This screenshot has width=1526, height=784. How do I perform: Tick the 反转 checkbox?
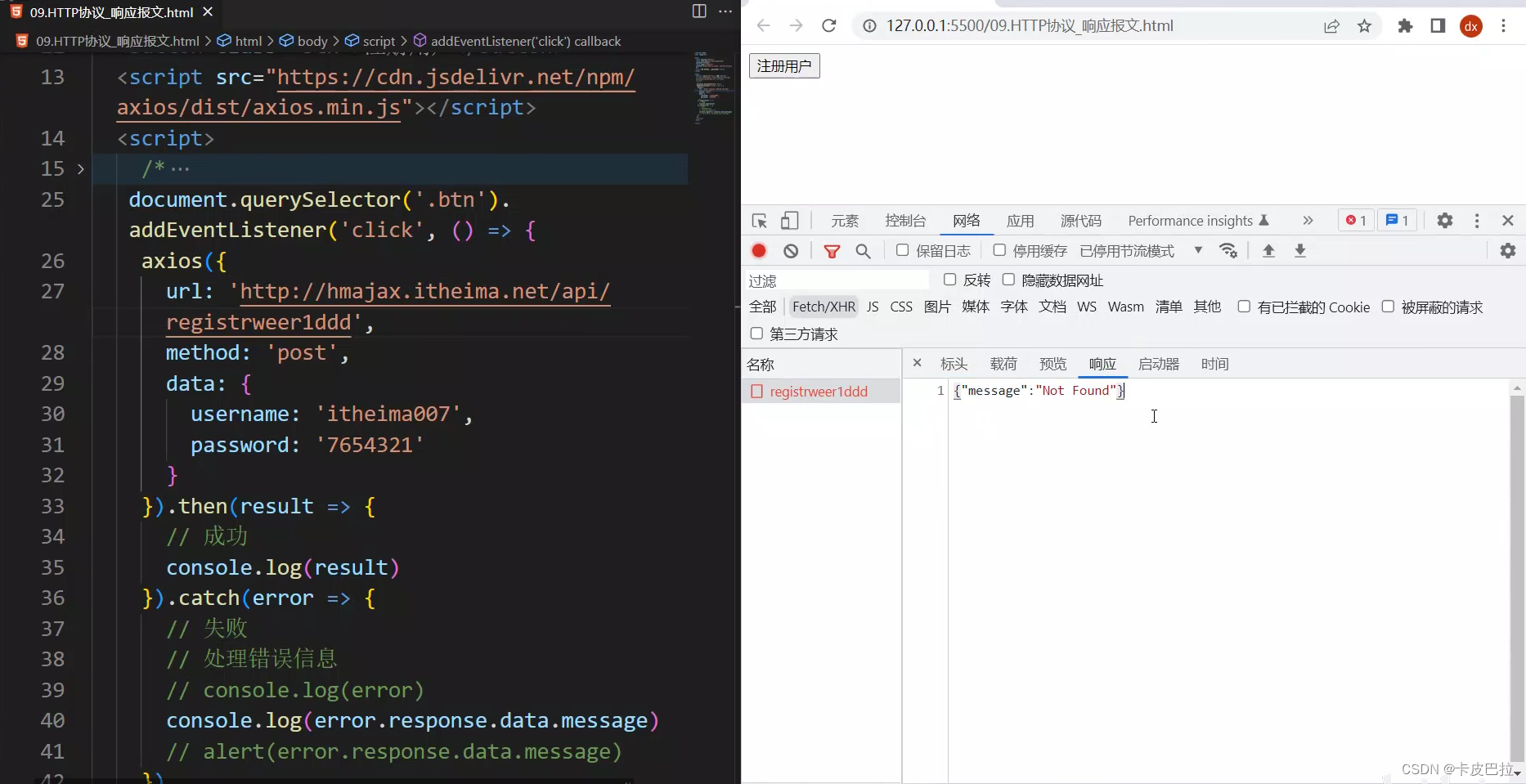click(x=949, y=280)
